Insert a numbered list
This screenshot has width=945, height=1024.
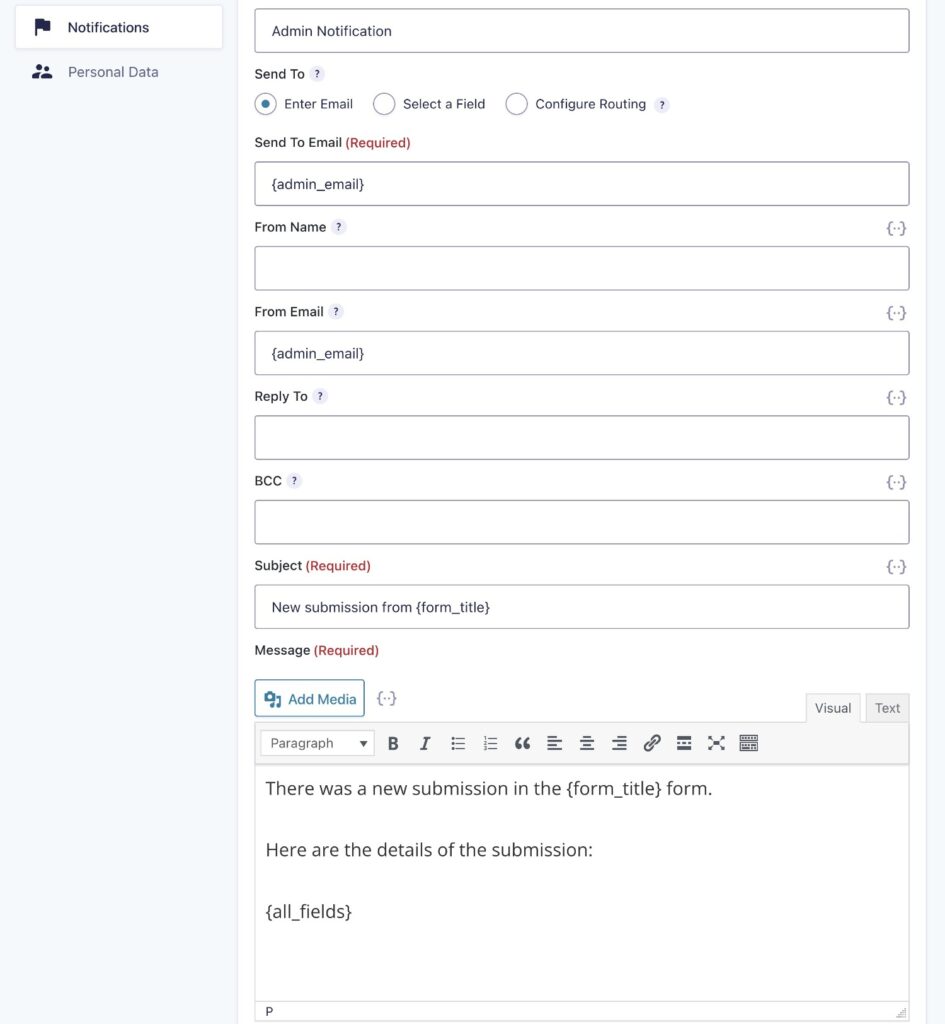(490, 743)
